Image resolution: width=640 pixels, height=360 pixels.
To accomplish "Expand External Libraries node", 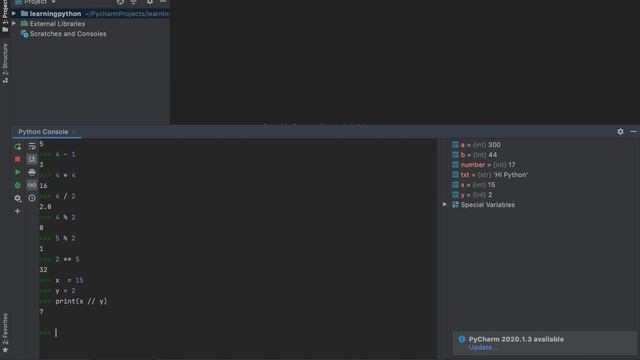I will tap(14, 24).
